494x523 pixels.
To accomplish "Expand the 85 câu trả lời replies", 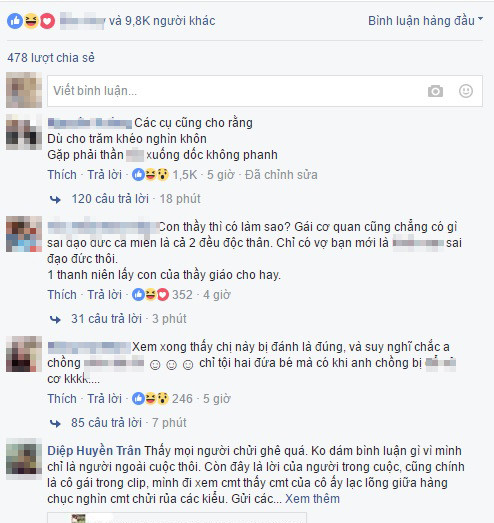I will click(106, 423).
